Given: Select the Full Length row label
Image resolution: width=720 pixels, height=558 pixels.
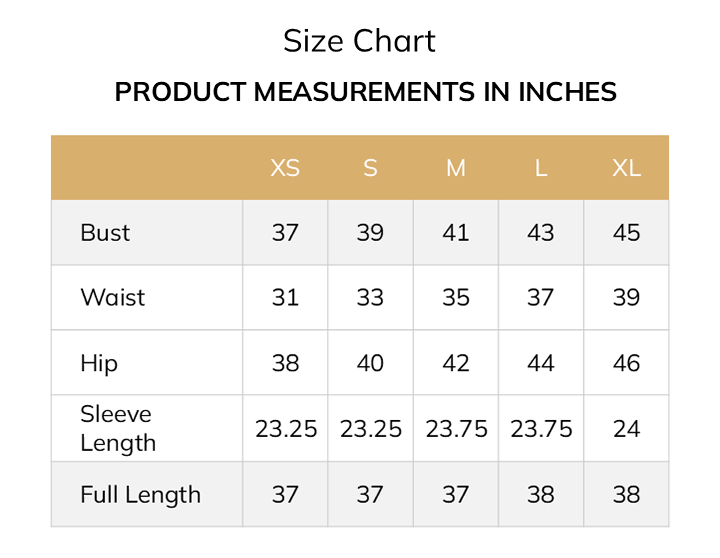Looking at the screenshot, I should (141, 495).
